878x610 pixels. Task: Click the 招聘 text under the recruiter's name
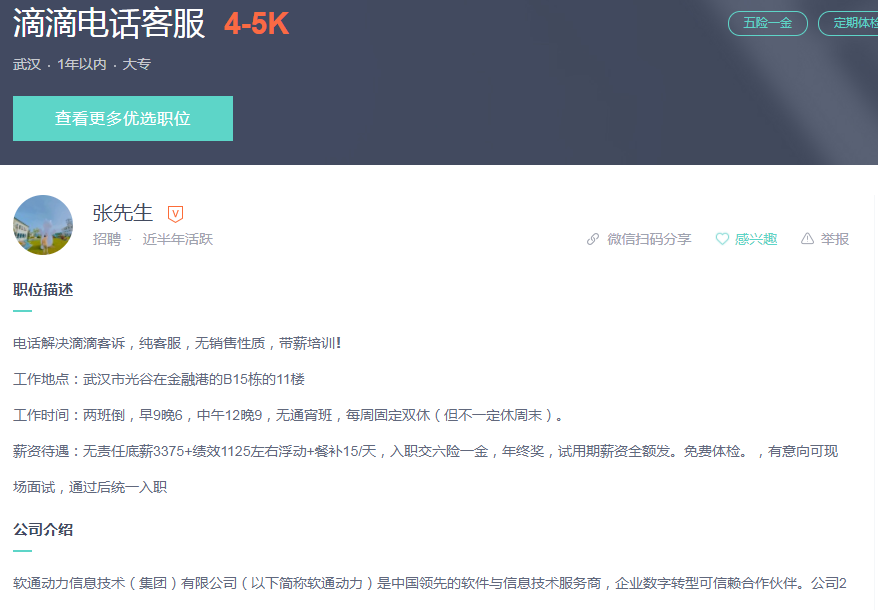point(106,239)
